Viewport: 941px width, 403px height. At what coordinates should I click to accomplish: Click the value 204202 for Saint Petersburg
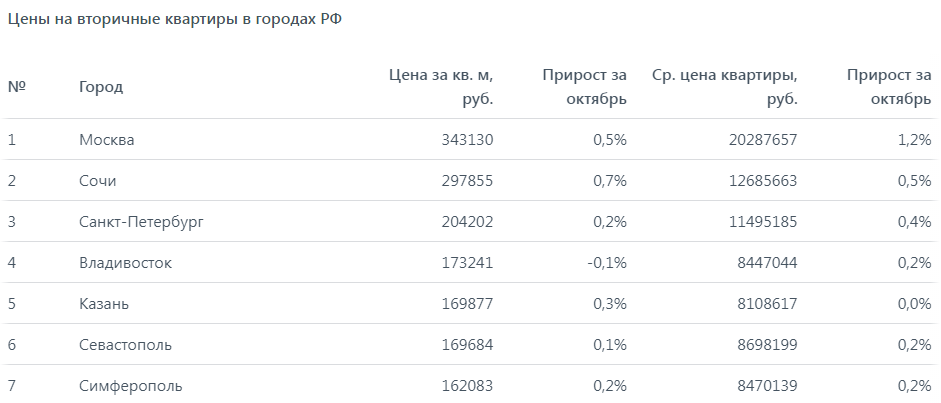tap(467, 222)
